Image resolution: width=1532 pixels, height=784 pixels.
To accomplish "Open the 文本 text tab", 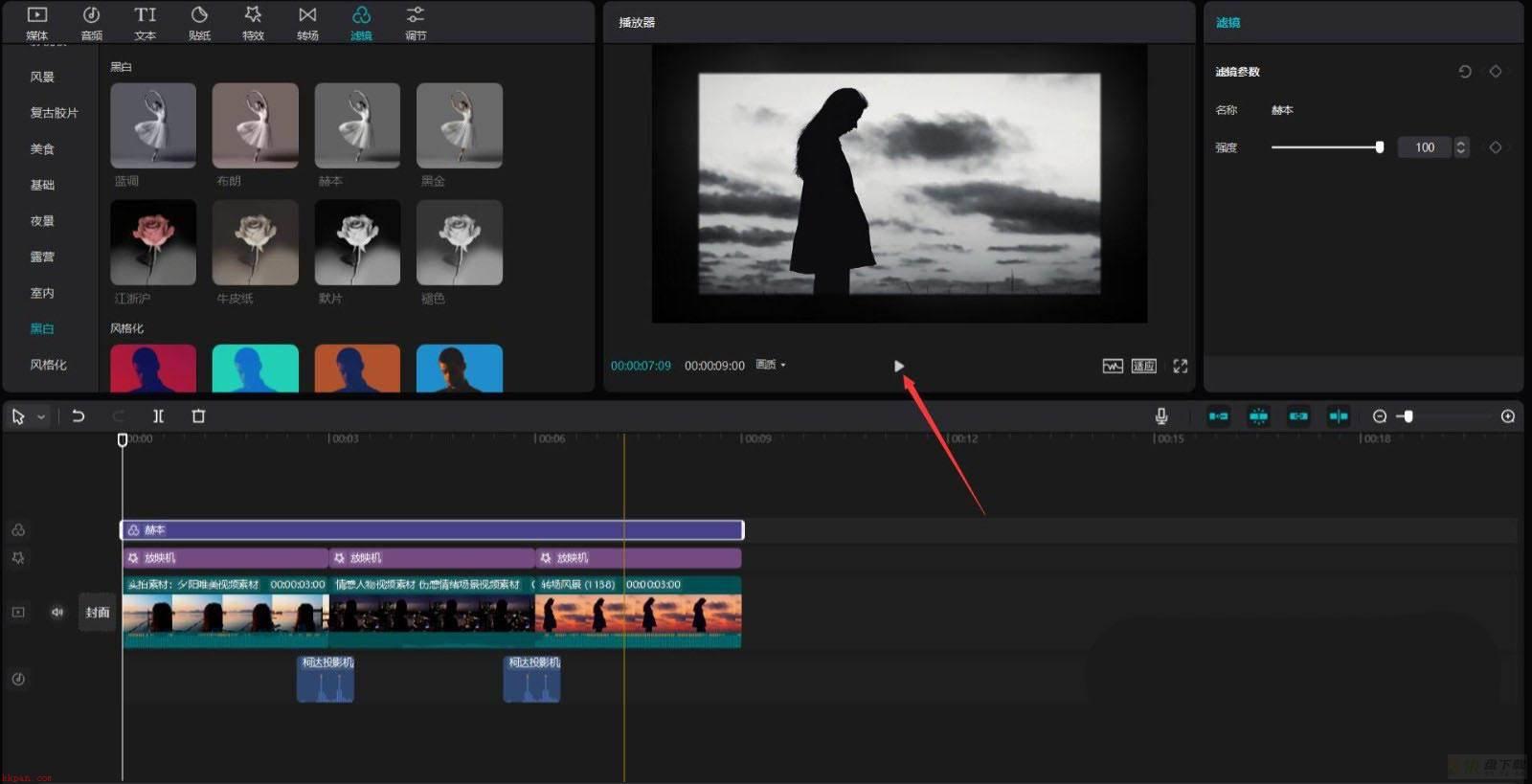I will [x=146, y=23].
